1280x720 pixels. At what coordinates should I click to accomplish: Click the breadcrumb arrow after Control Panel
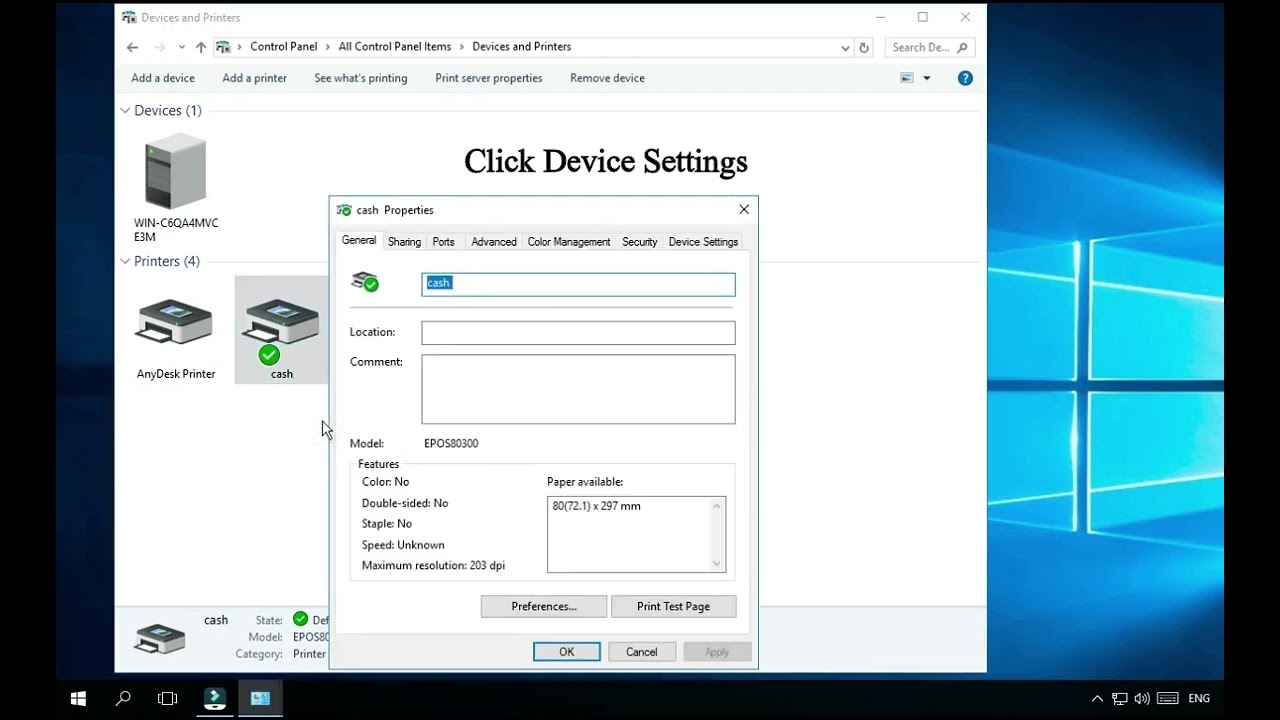(x=328, y=47)
